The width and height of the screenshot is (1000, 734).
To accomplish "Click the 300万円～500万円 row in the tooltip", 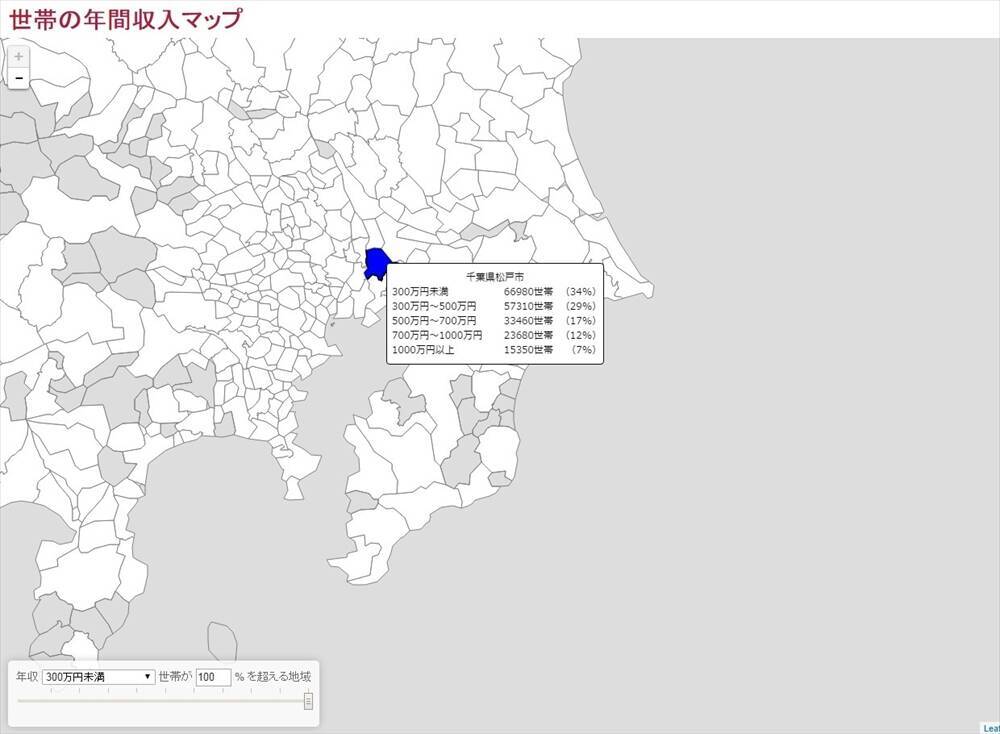I will pos(494,306).
